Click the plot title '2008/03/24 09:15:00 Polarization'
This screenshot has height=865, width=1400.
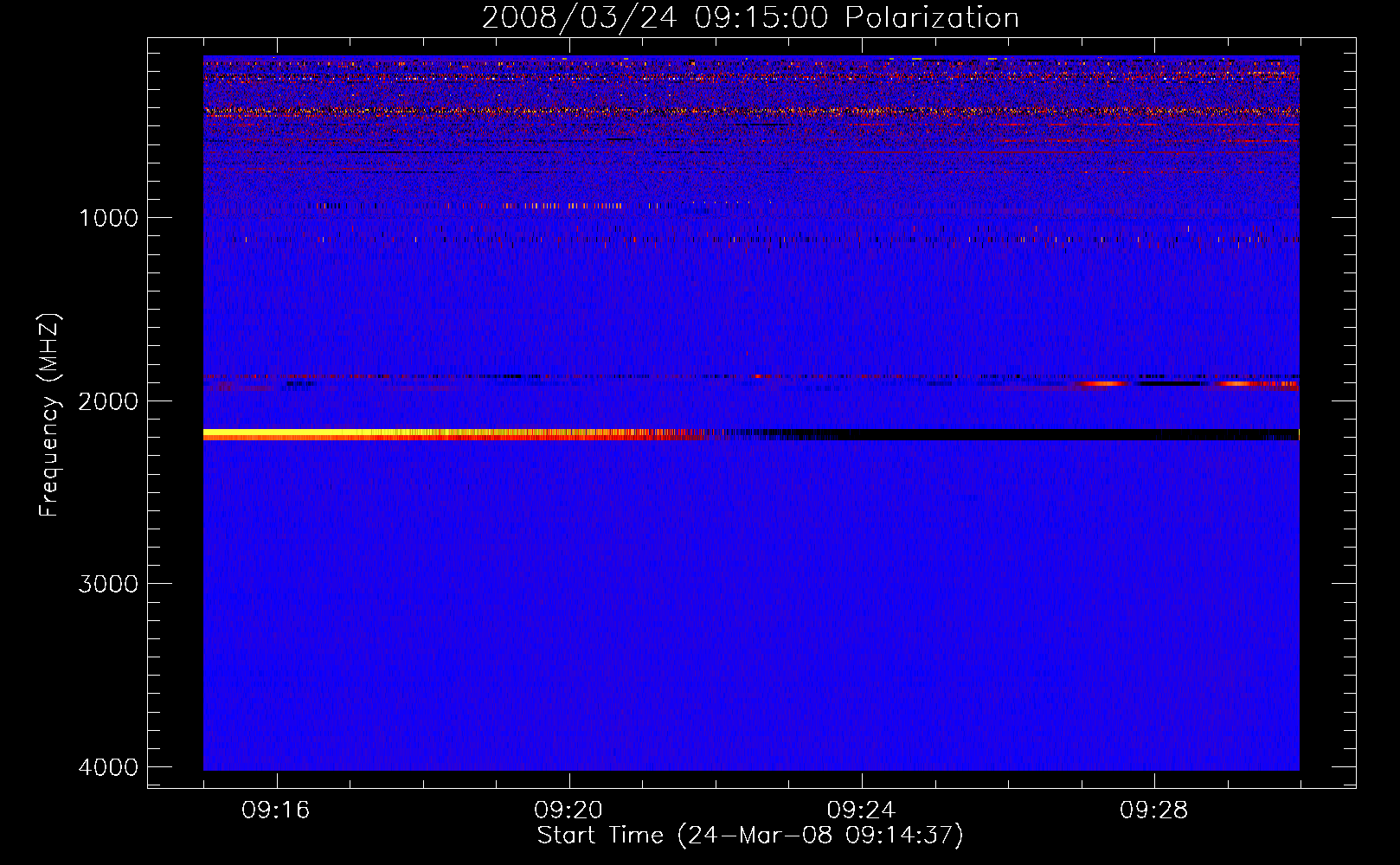[x=750, y=17]
